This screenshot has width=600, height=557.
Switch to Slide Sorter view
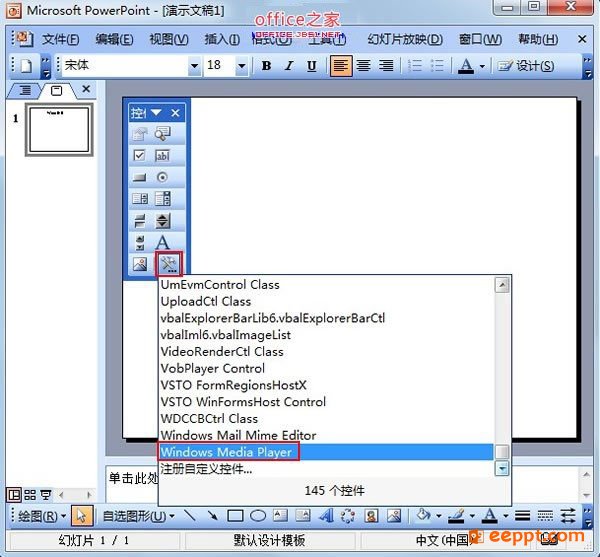30,495
